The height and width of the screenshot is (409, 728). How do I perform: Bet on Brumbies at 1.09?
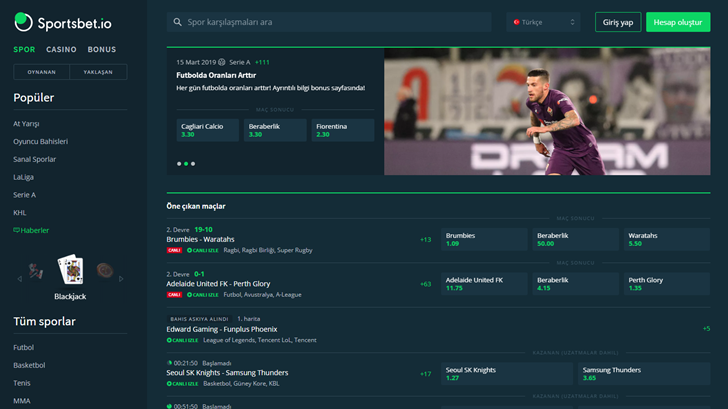pos(484,239)
